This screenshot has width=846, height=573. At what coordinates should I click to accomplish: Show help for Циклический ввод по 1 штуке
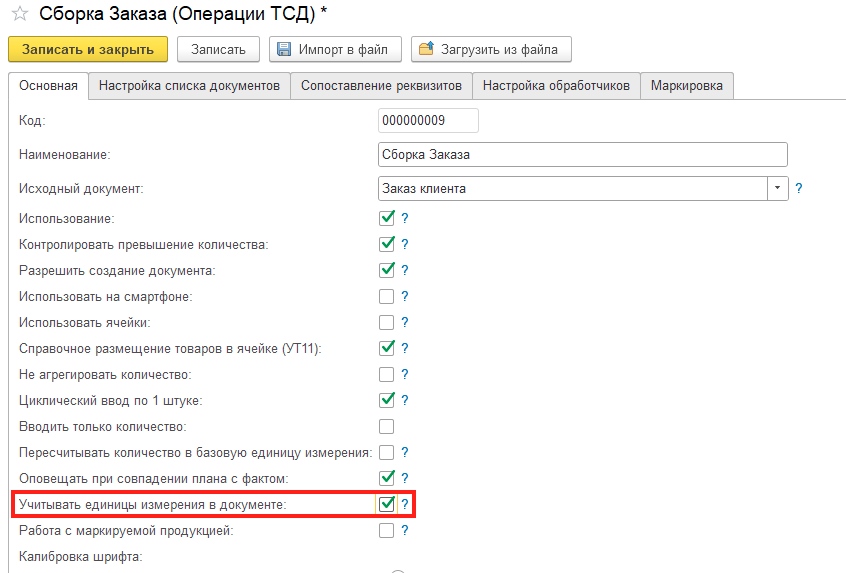[x=405, y=400]
